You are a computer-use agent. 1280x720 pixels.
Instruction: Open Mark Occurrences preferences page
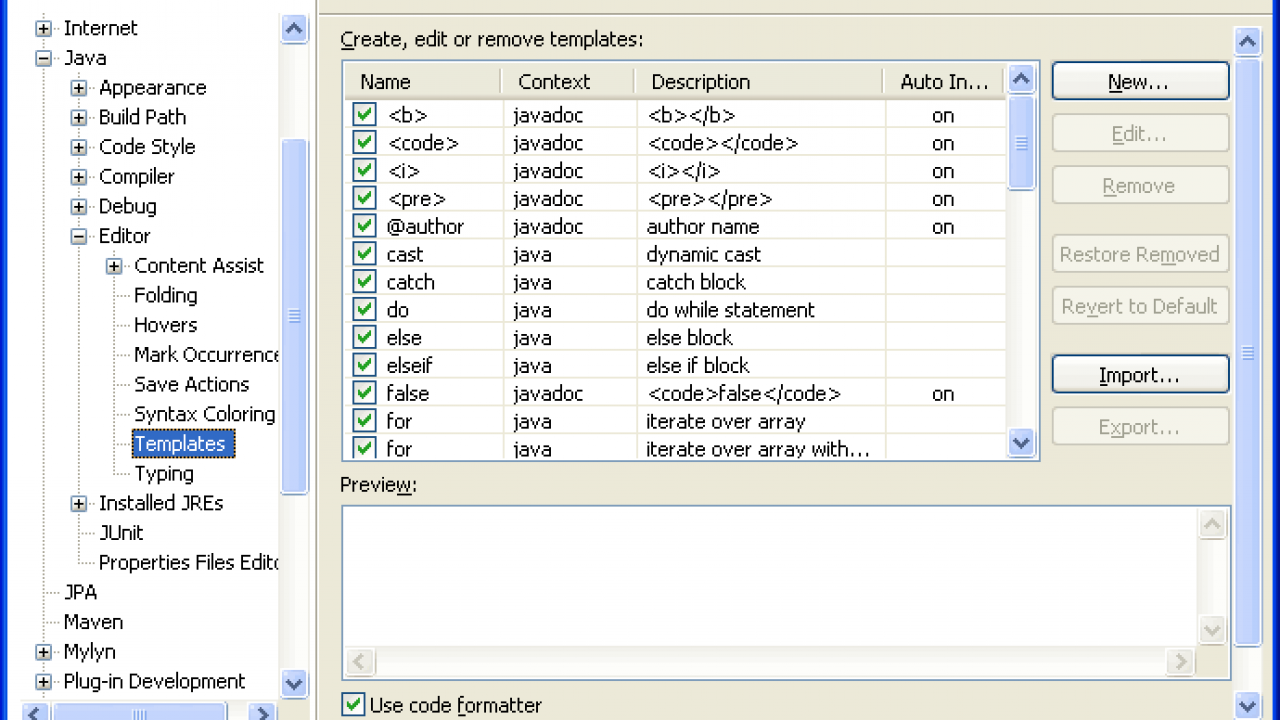207,355
